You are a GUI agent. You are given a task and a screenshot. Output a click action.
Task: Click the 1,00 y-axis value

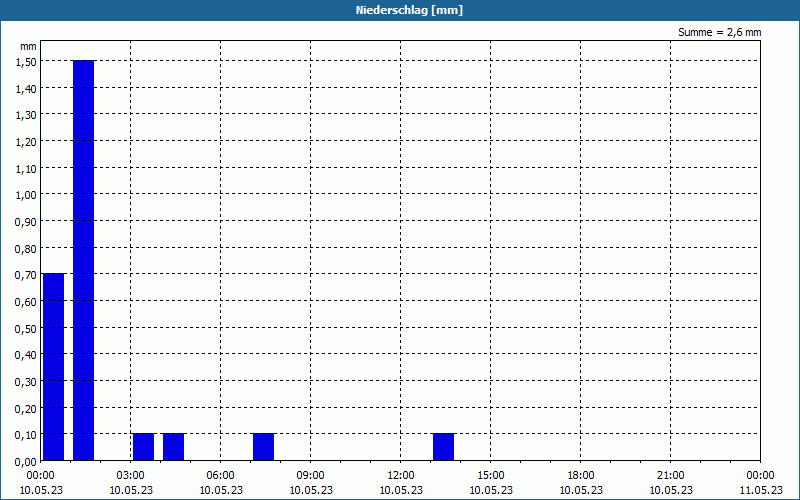point(26,195)
